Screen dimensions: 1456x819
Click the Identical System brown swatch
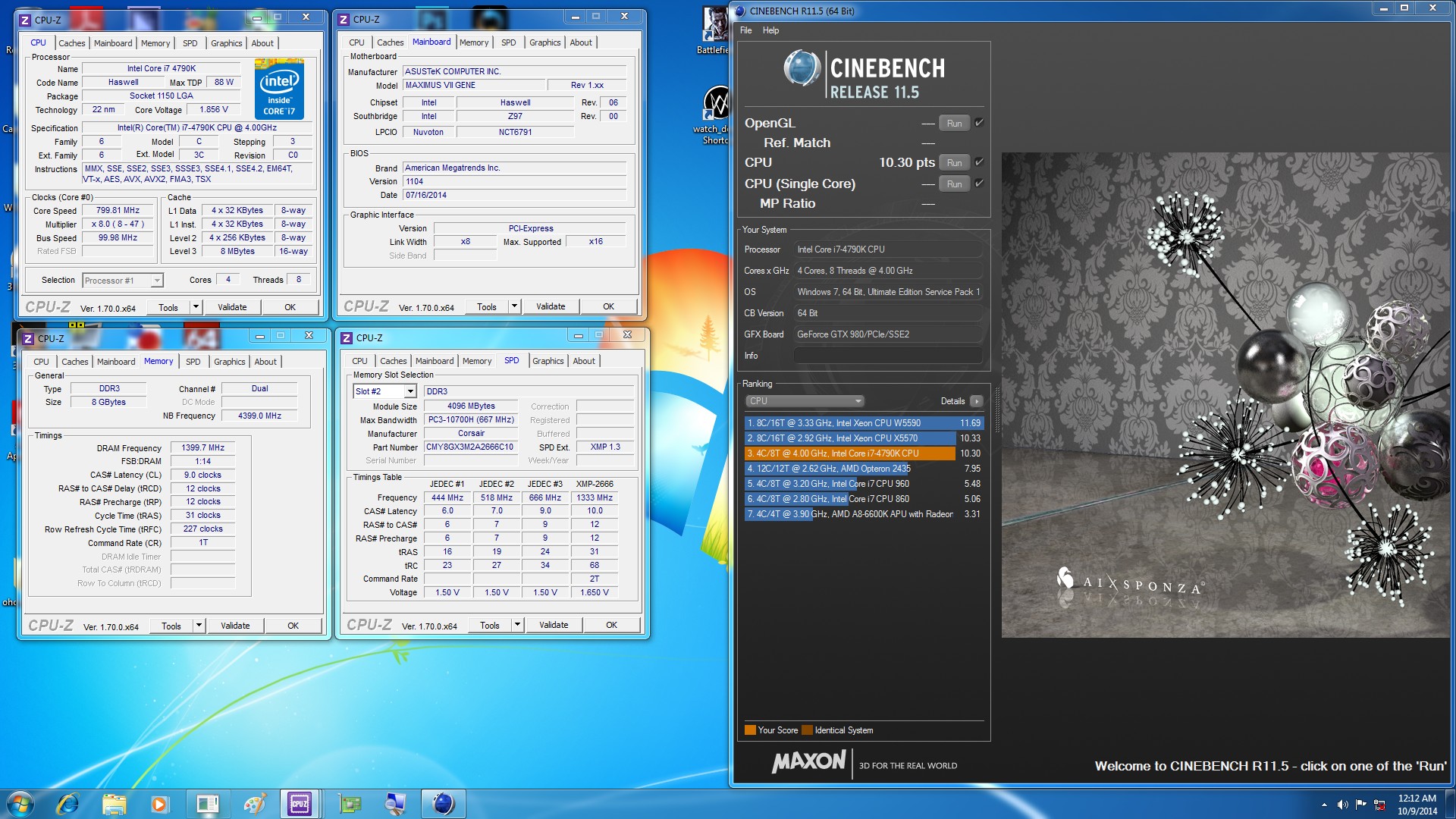coord(808,730)
